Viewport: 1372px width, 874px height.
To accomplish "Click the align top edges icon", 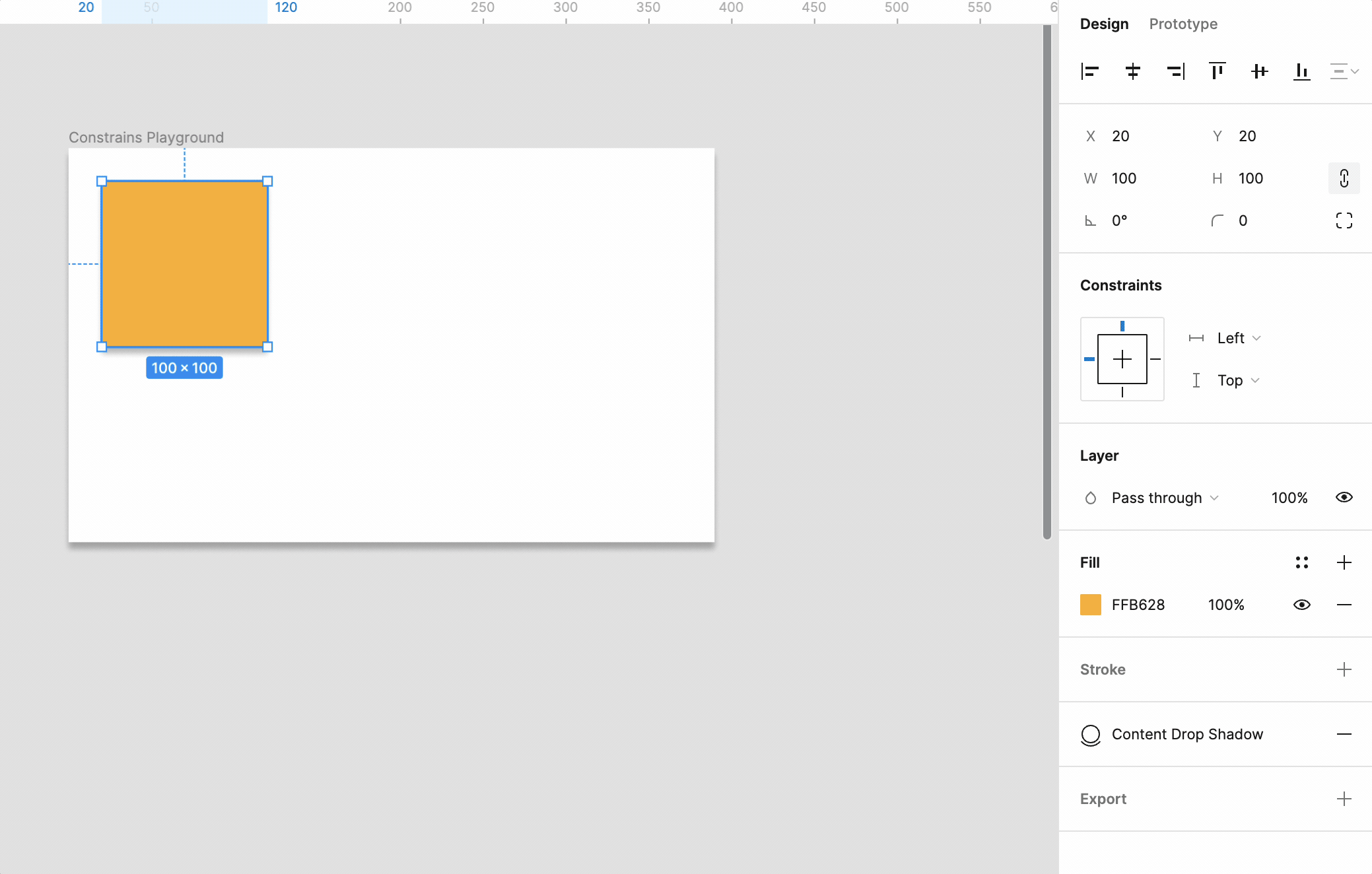I will (1217, 71).
